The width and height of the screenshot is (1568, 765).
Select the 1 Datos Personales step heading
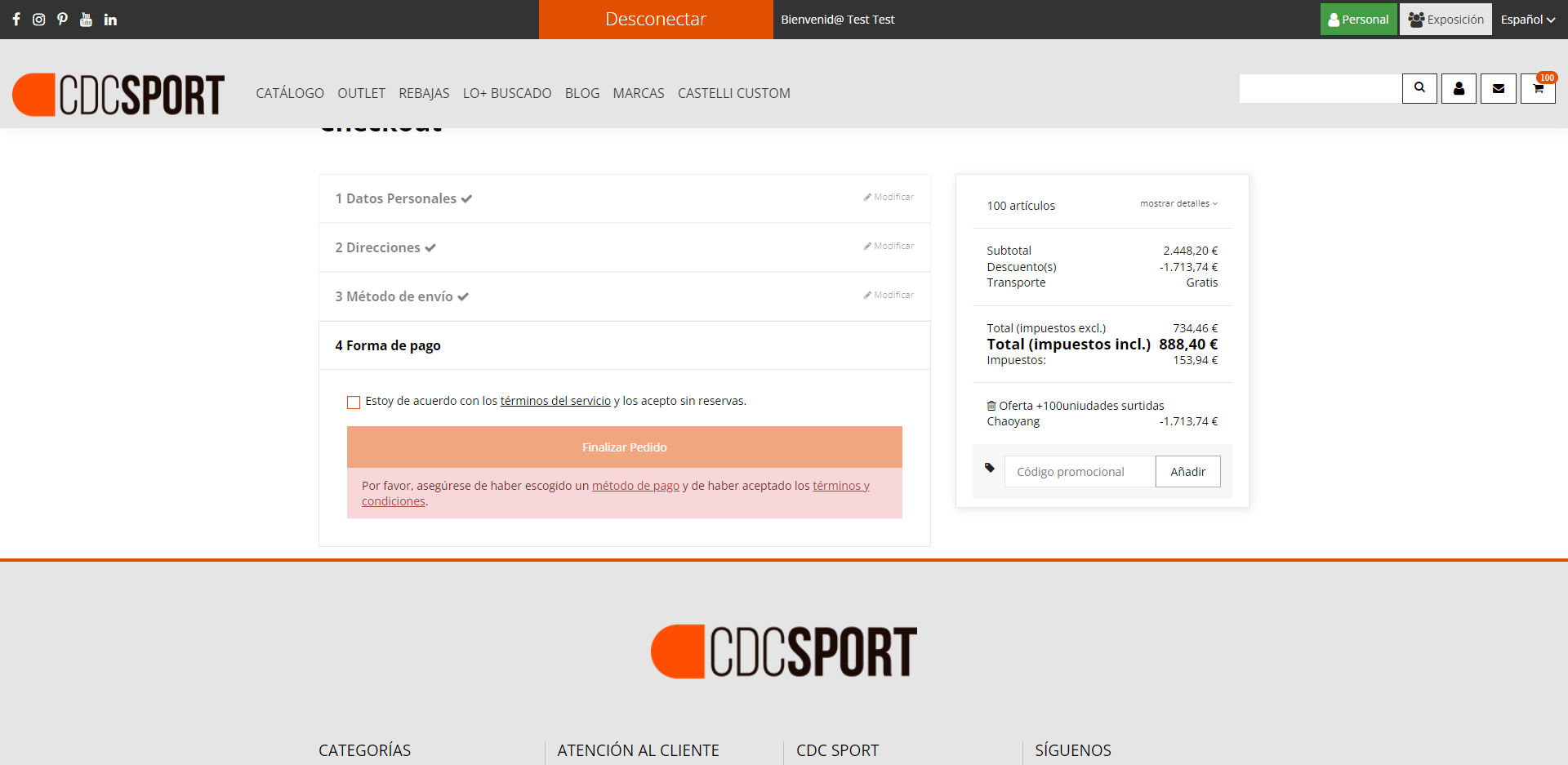click(403, 198)
